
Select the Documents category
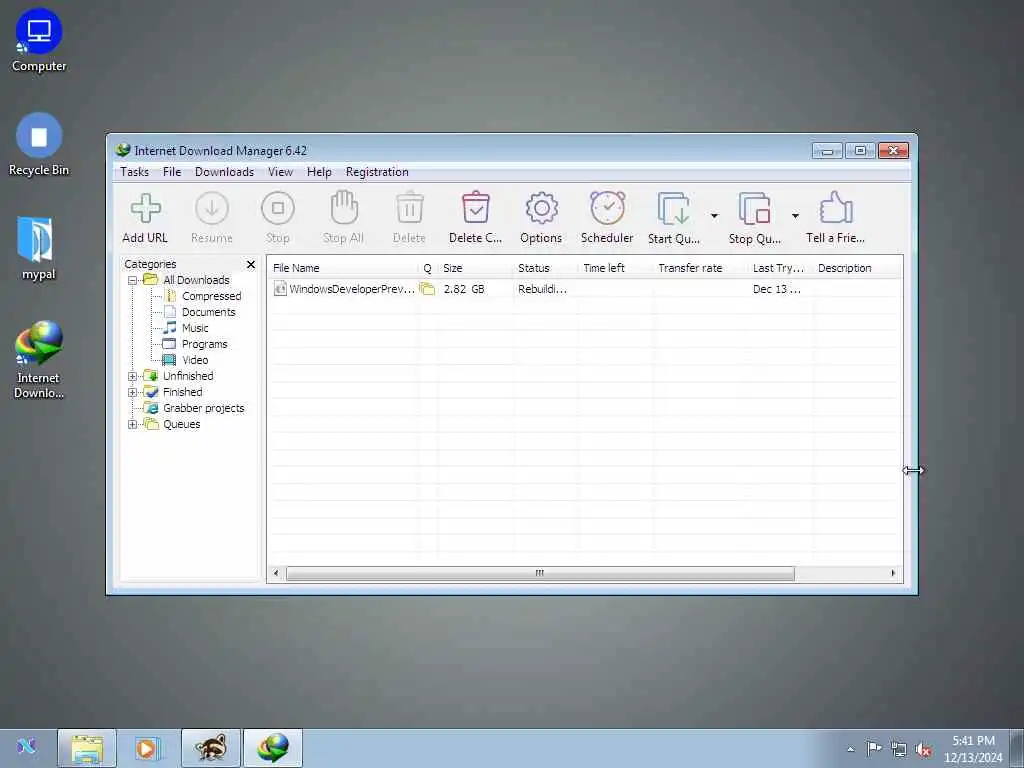pyautogui.click(x=208, y=312)
